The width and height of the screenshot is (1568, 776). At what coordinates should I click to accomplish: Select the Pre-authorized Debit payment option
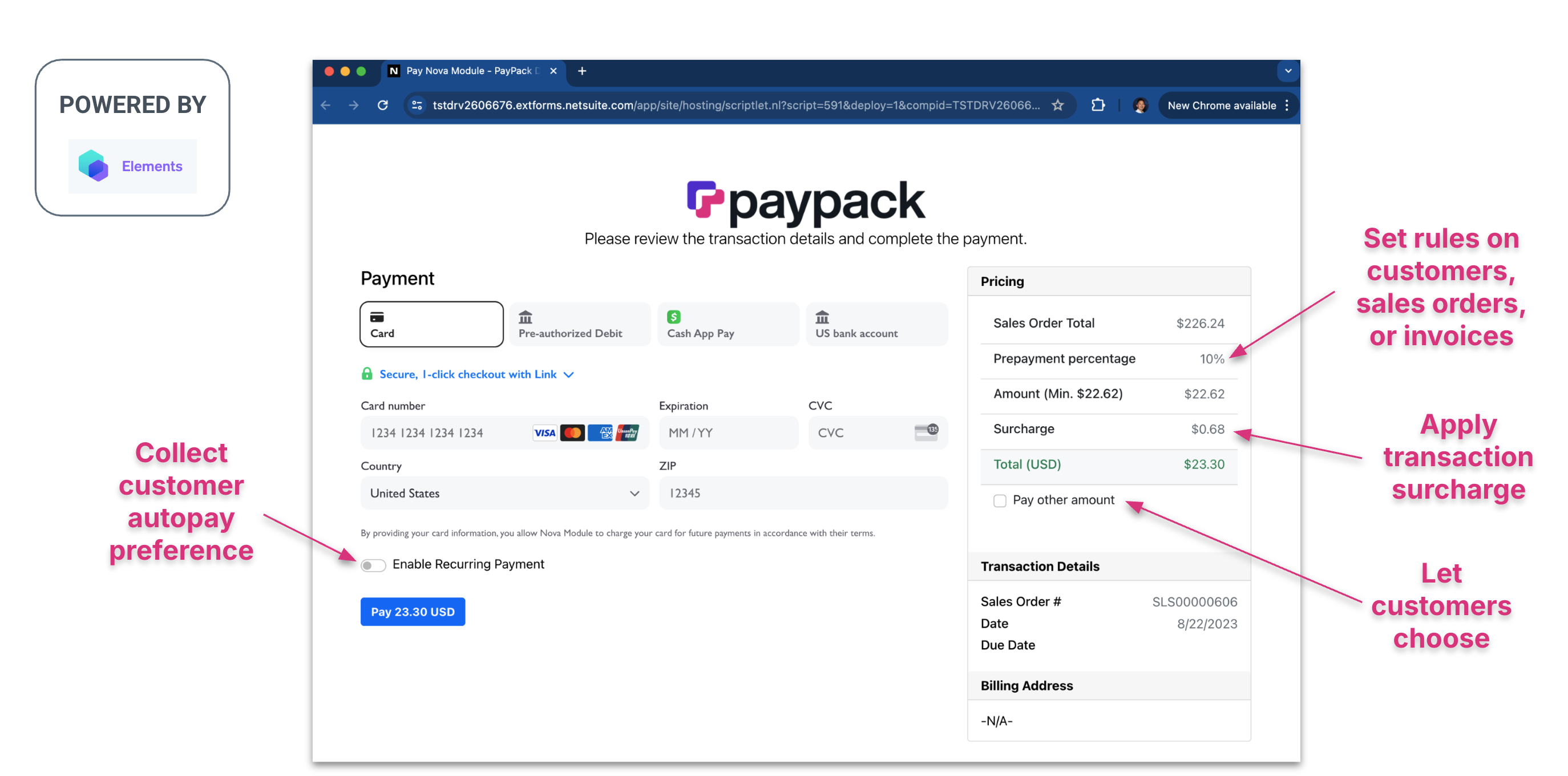pyautogui.click(x=579, y=324)
